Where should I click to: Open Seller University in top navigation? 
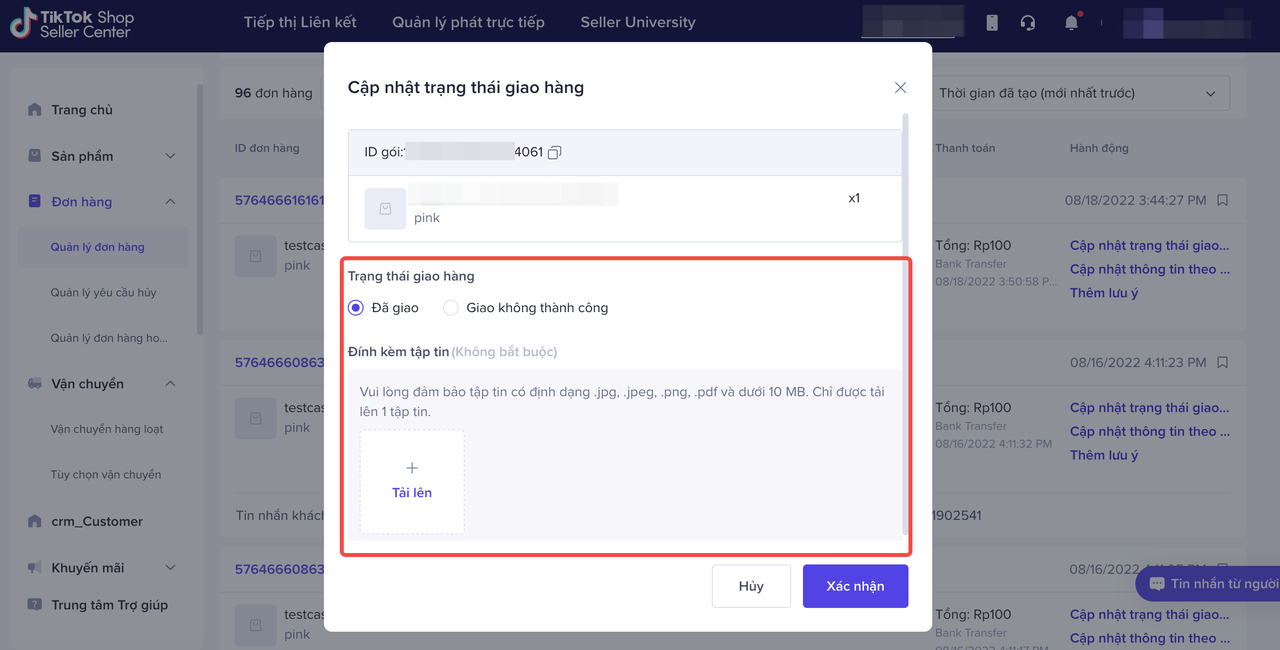(x=638, y=22)
